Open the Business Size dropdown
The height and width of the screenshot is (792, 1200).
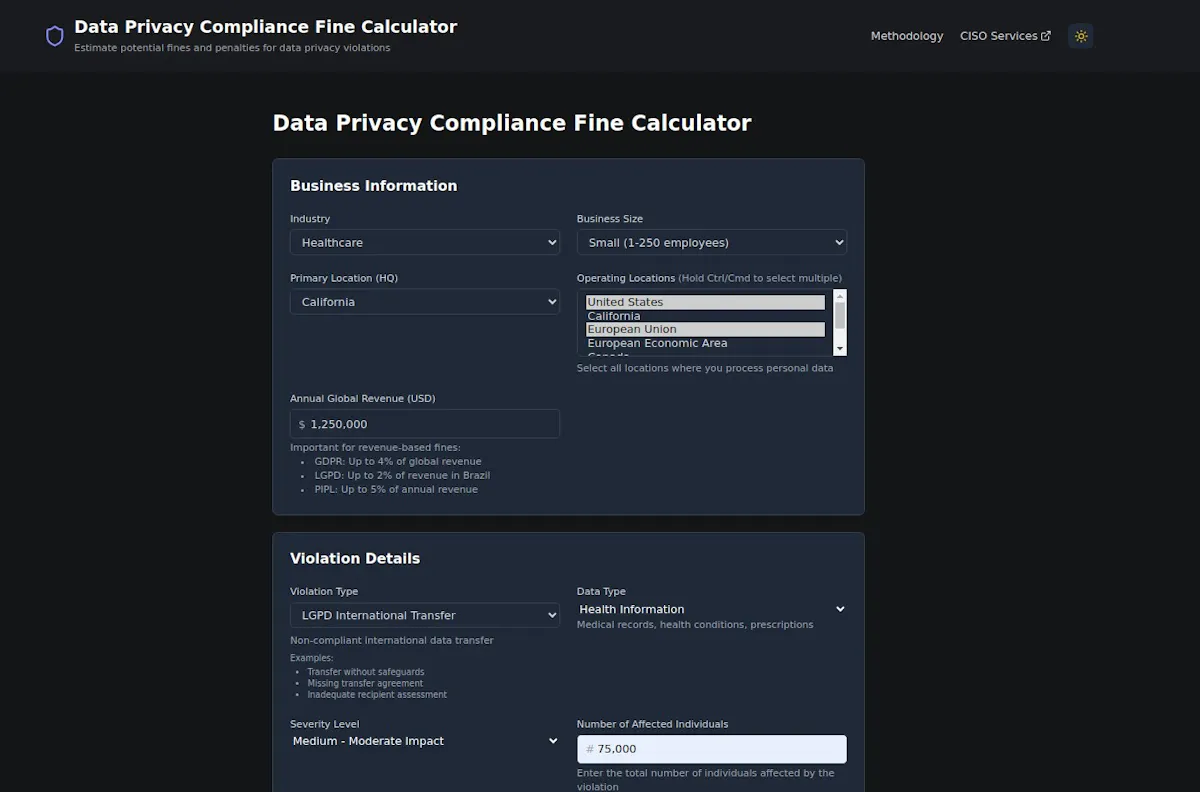coord(712,242)
